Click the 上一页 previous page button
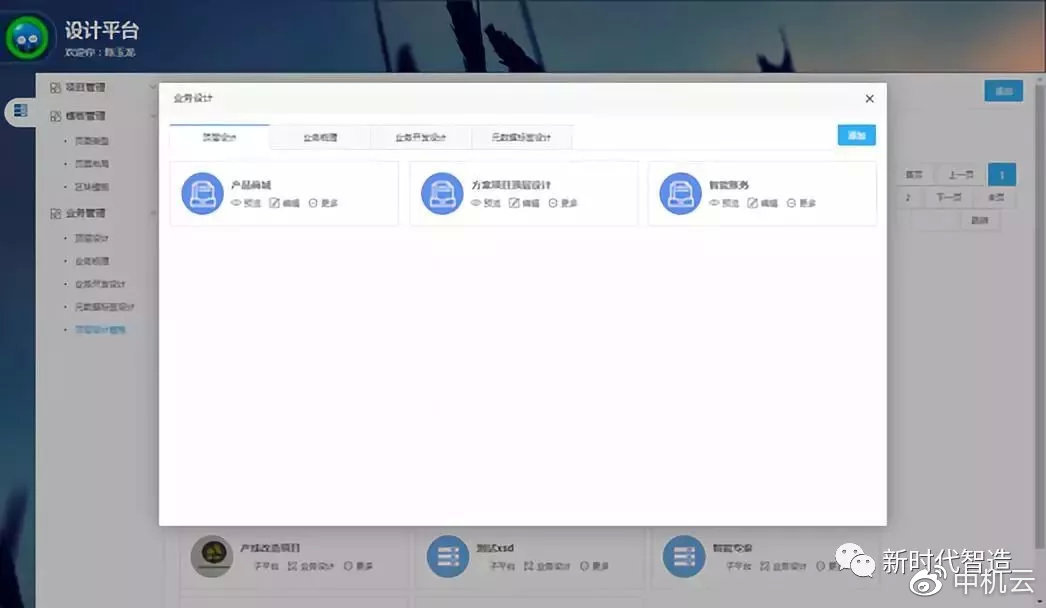Screen dimensions: 1046x608 click(x=961, y=175)
